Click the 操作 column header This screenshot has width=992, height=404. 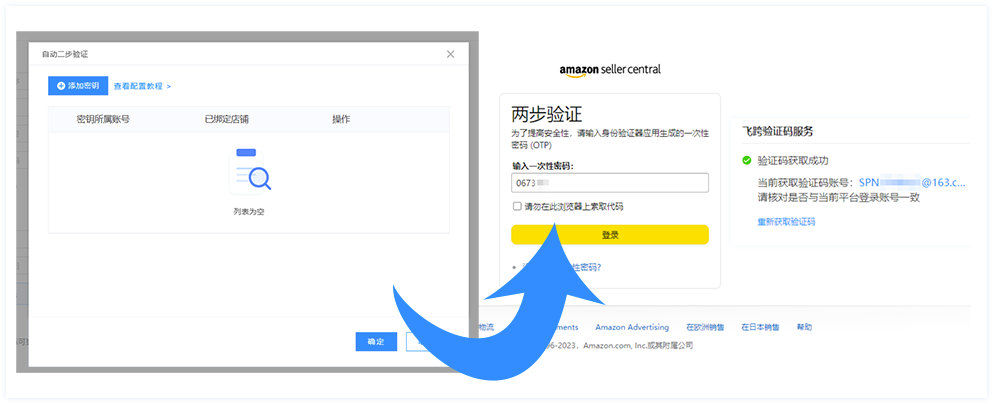pyautogui.click(x=341, y=119)
